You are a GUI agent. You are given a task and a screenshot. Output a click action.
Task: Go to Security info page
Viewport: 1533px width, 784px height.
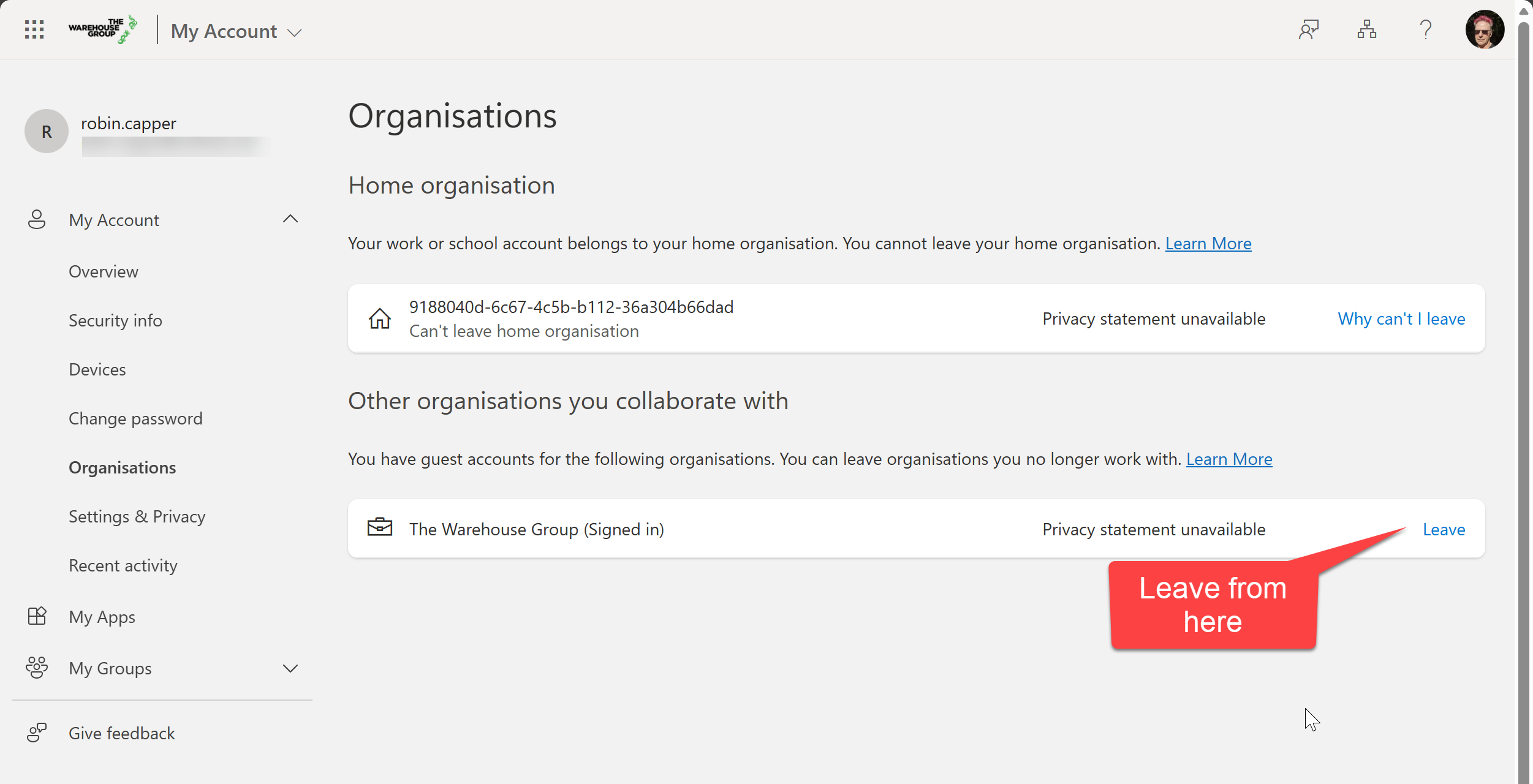tap(115, 320)
